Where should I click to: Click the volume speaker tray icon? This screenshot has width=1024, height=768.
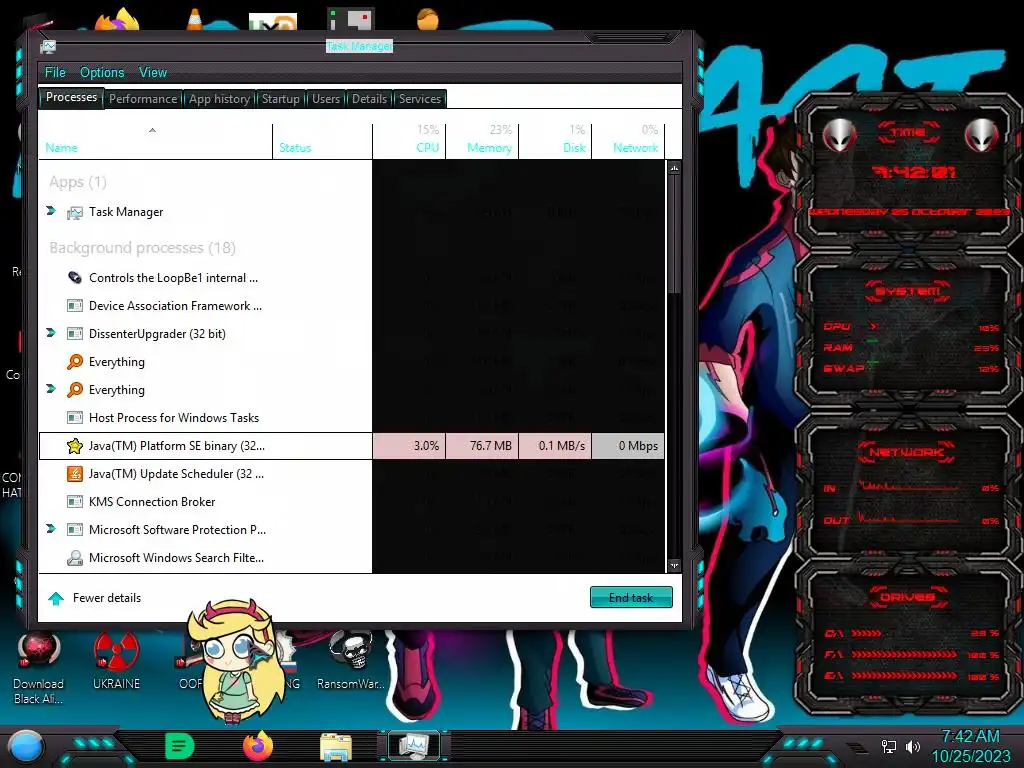[x=912, y=746]
